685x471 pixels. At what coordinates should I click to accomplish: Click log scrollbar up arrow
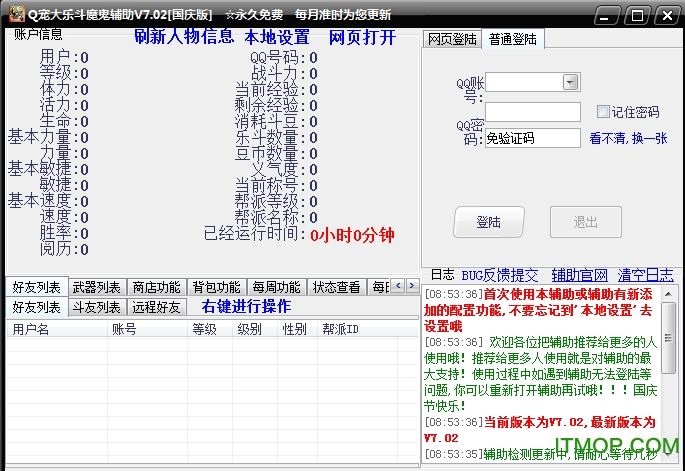668,294
